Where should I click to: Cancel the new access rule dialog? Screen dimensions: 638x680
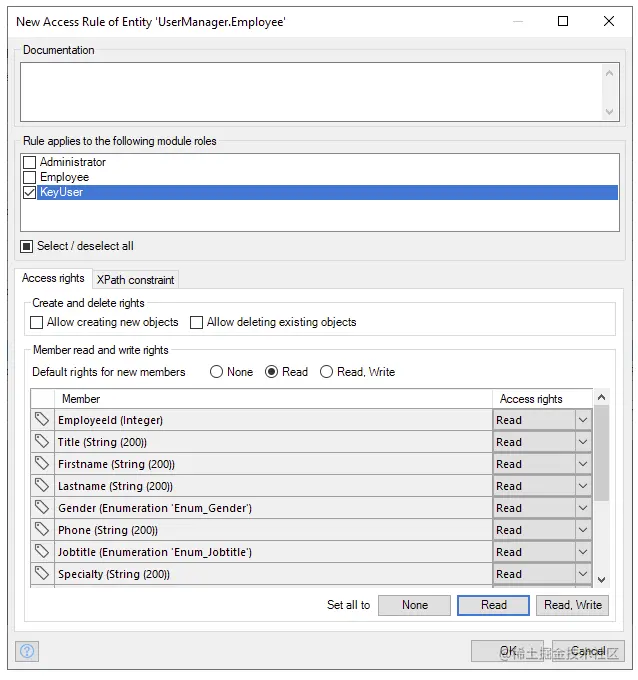point(588,651)
